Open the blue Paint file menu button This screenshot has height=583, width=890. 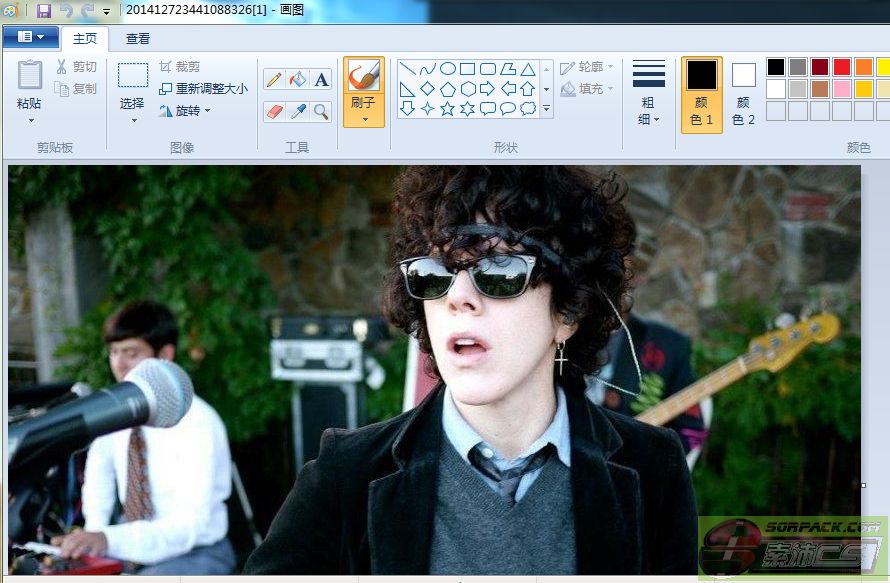[30, 37]
